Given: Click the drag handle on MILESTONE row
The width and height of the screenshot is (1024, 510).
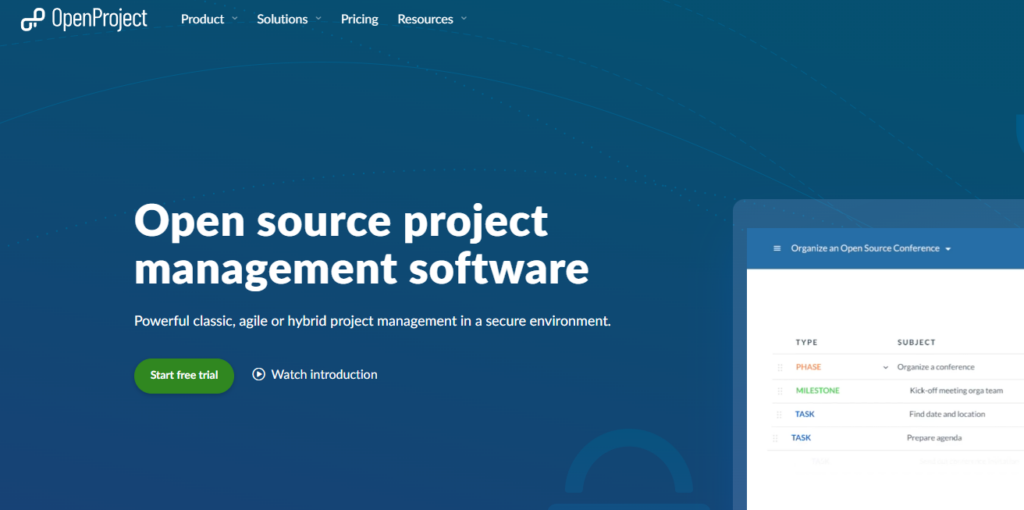Looking at the screenshot, I should 780,391.
